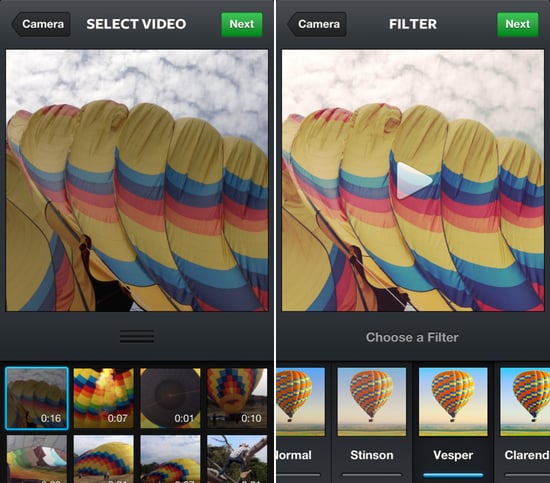This screenshot has height=483, width=550.
Task: Select the deflated striped balloon video in second row
Action: pos(37,459)
